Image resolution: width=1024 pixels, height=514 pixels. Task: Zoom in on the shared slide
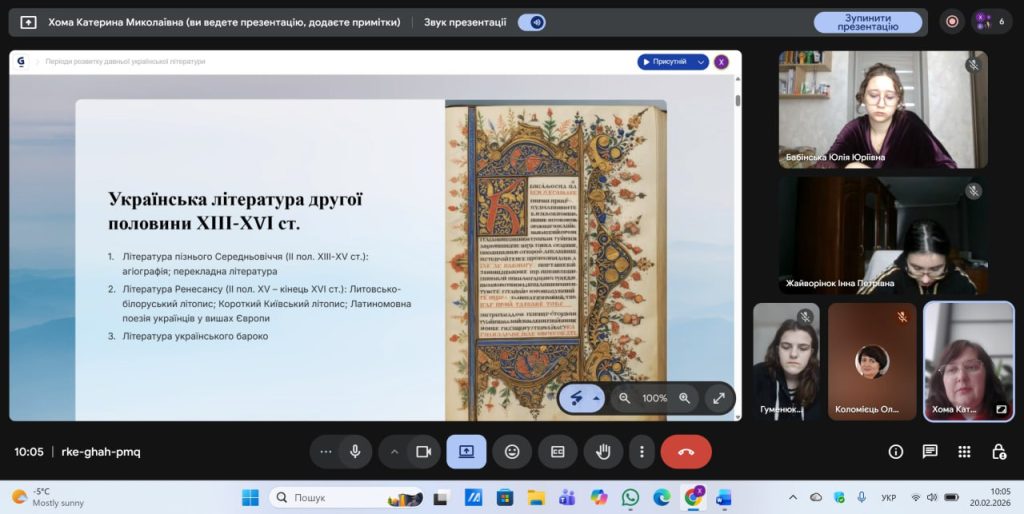[x=685, y=398]
